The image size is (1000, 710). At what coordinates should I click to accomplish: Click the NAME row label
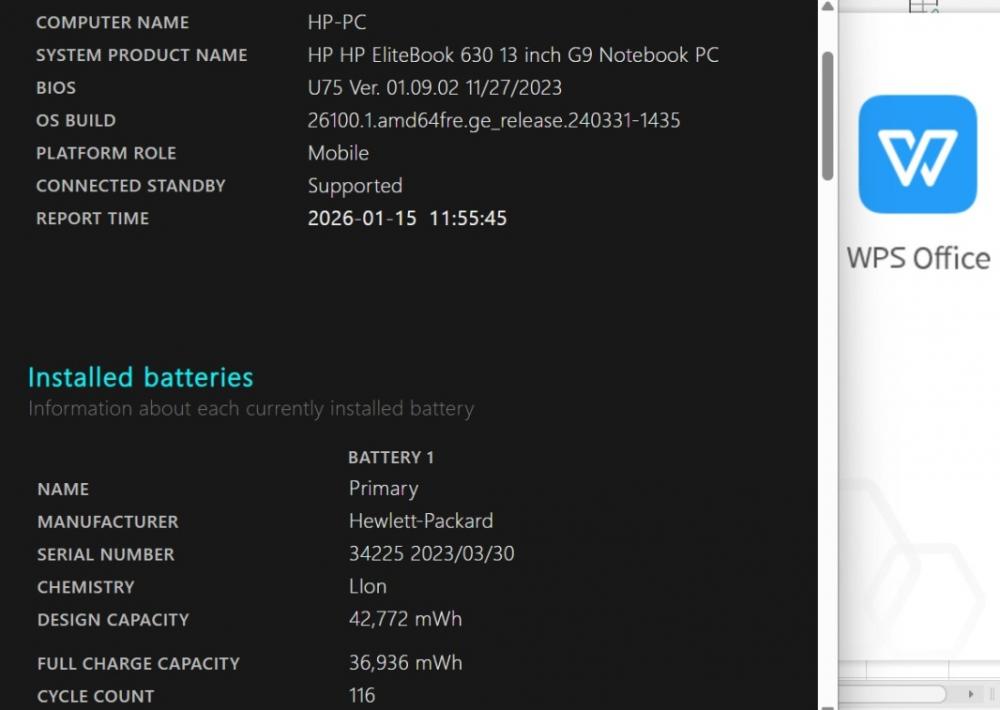(63, 489)
